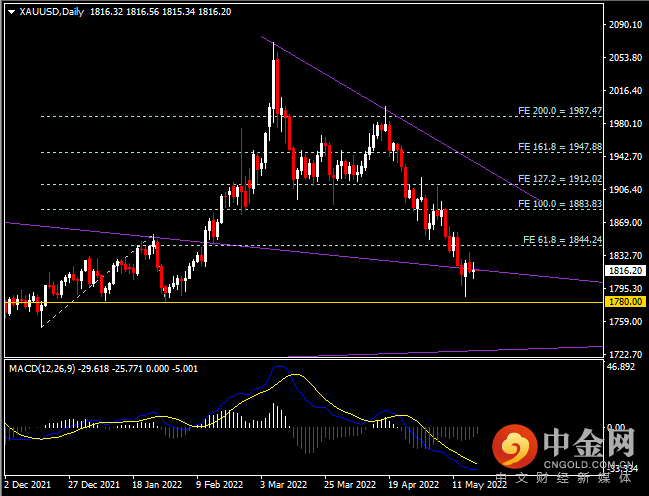
Task: Select the FE 100.0 = 1883.83 label
Action: [x=560, y=204]
